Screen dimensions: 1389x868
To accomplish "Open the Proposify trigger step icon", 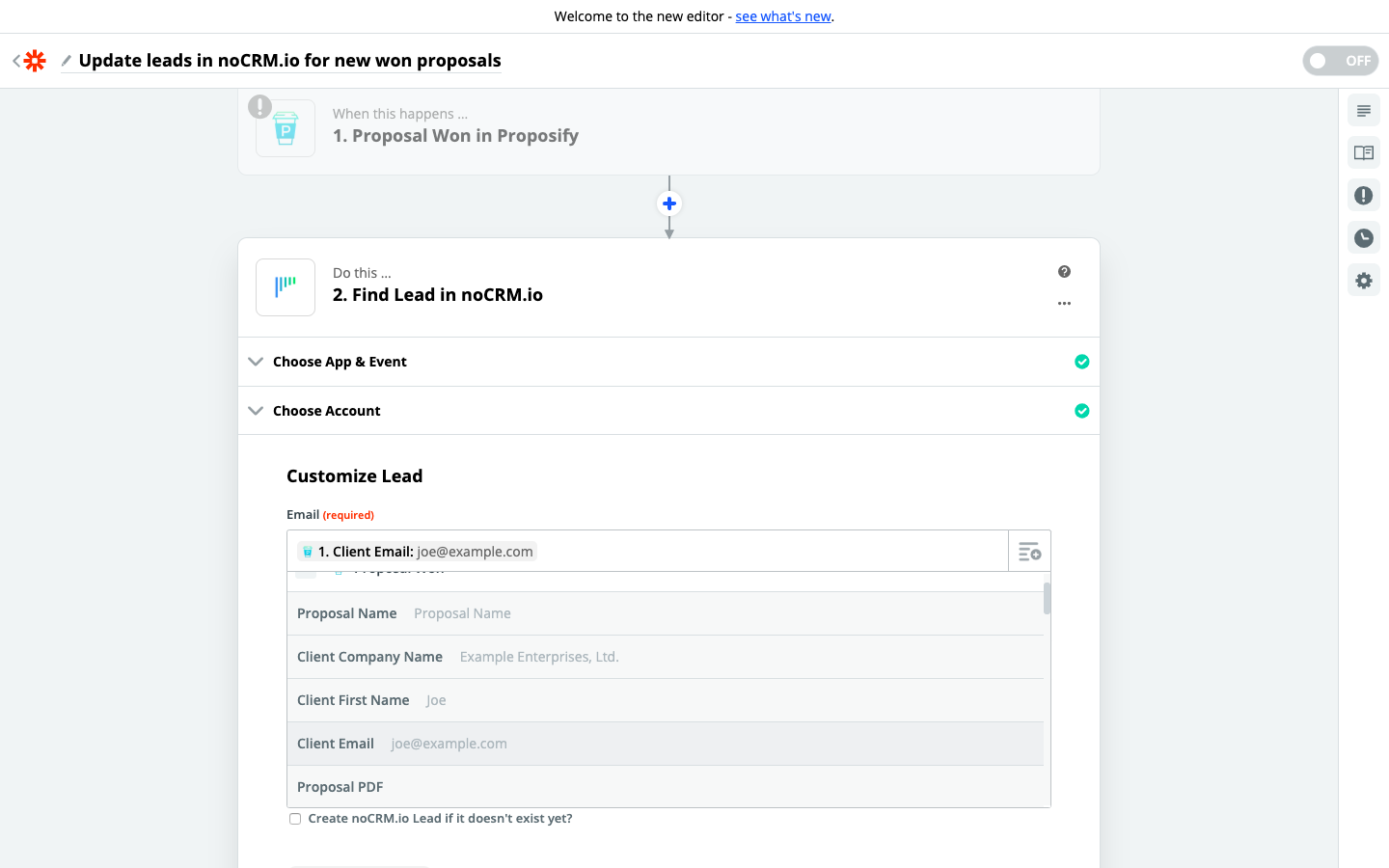I will [x=286, y=128].
